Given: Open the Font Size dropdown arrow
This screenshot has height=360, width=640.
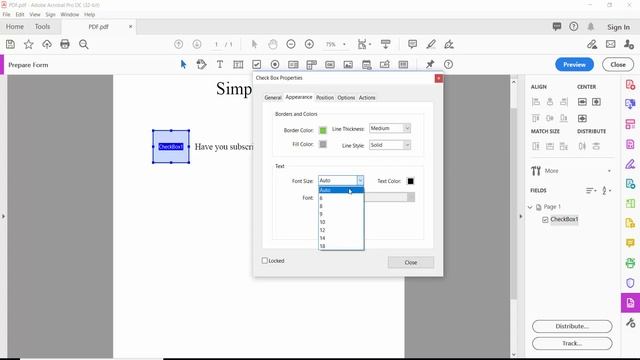Looking at the screenshot, I should click(x=360, y=180).
